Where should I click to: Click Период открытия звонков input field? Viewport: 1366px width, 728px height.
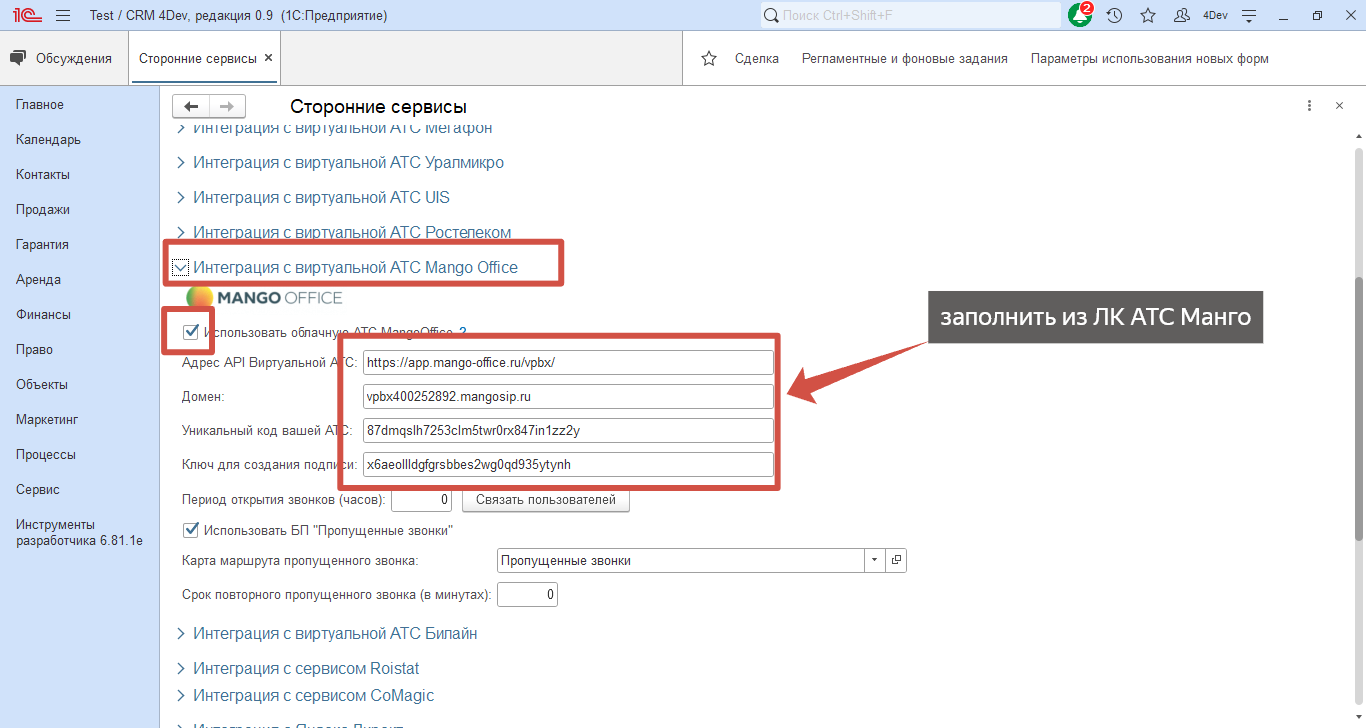(x=422, y=499)
